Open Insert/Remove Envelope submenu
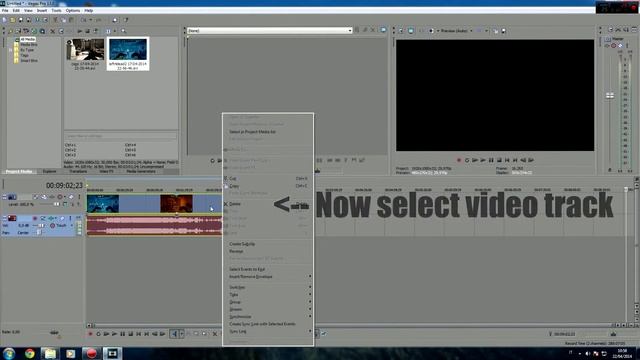The width and height of the screenshot is (640, 360). tap(268, 277)
